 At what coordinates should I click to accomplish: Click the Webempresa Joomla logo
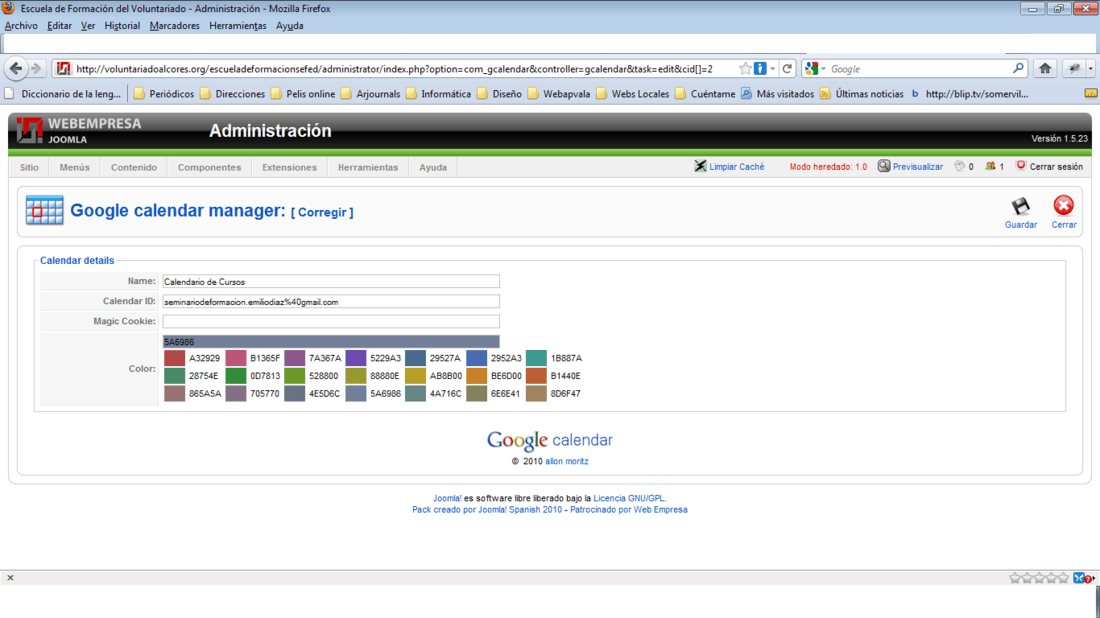point(79,130)
